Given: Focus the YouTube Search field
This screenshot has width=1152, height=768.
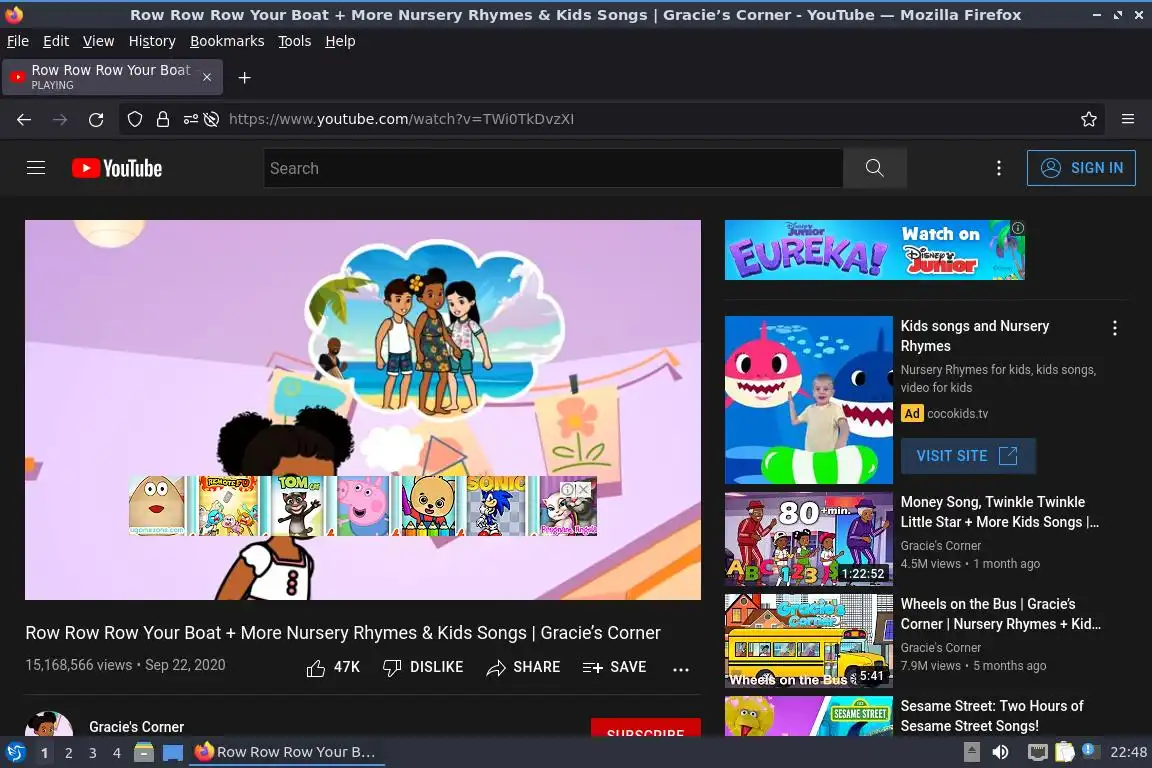Looking at the screenshot, I should (x=553, y=168).
